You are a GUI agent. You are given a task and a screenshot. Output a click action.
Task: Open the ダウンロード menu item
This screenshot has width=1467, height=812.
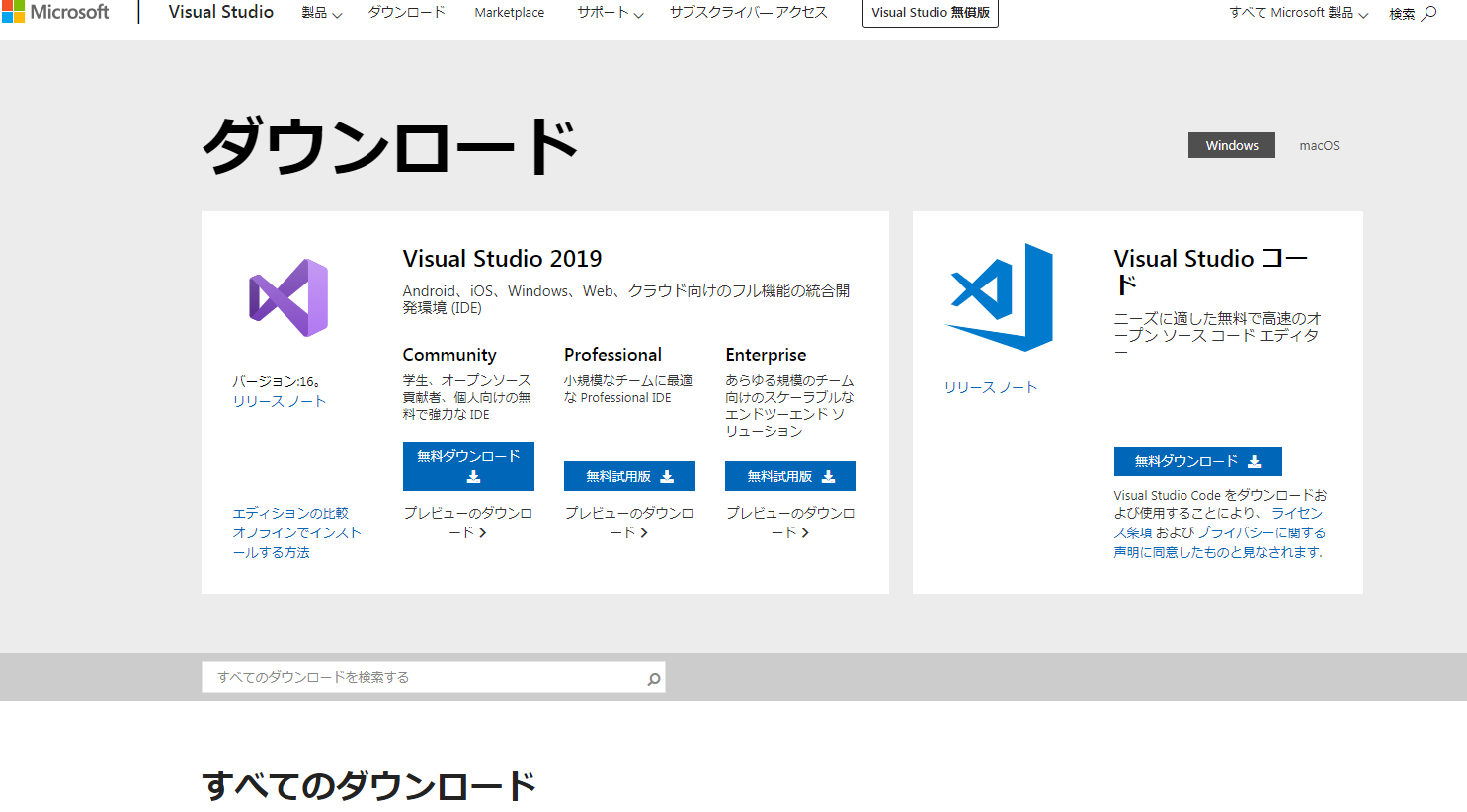406,12
